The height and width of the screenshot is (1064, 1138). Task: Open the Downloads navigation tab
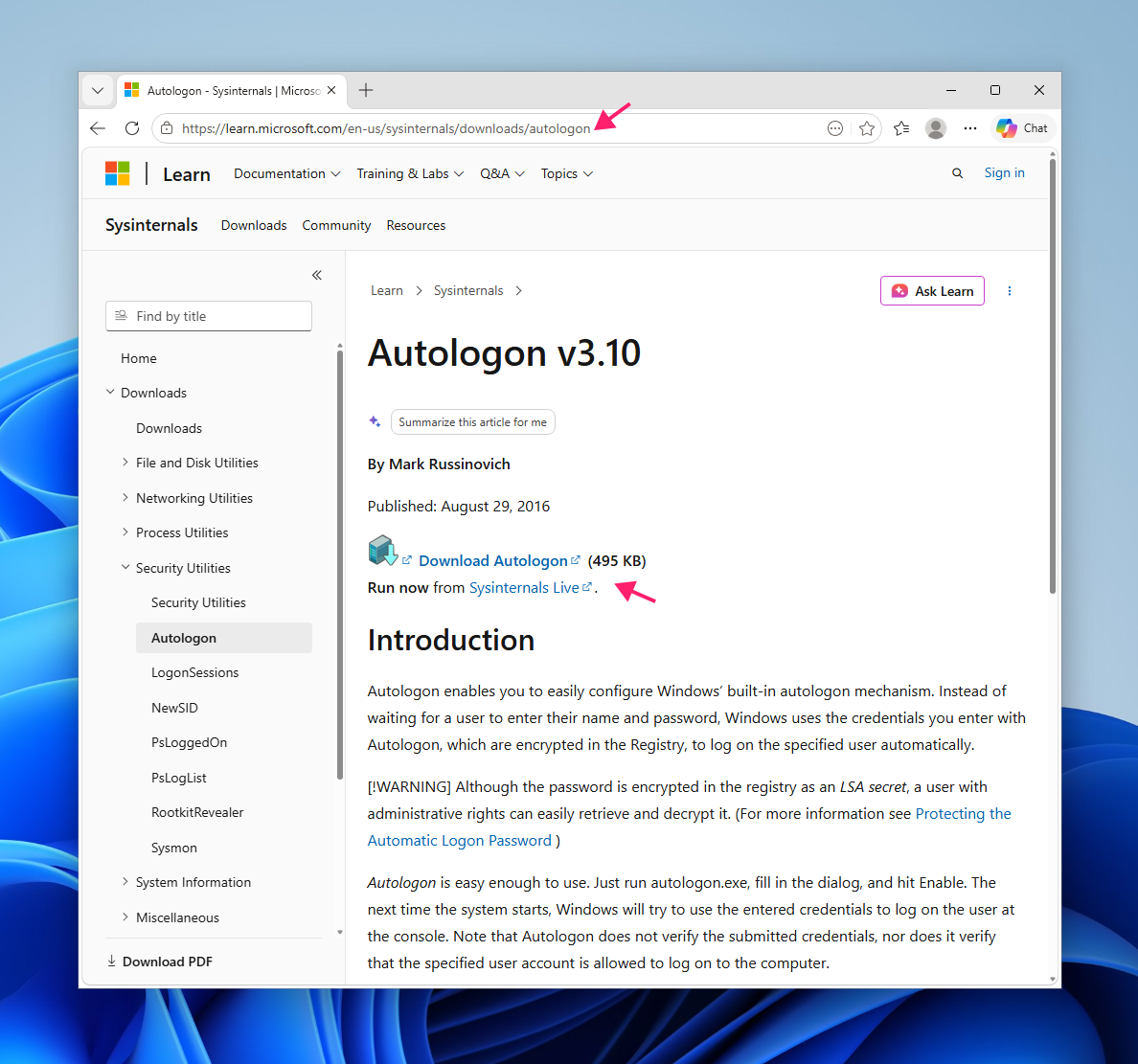(254, 225)
